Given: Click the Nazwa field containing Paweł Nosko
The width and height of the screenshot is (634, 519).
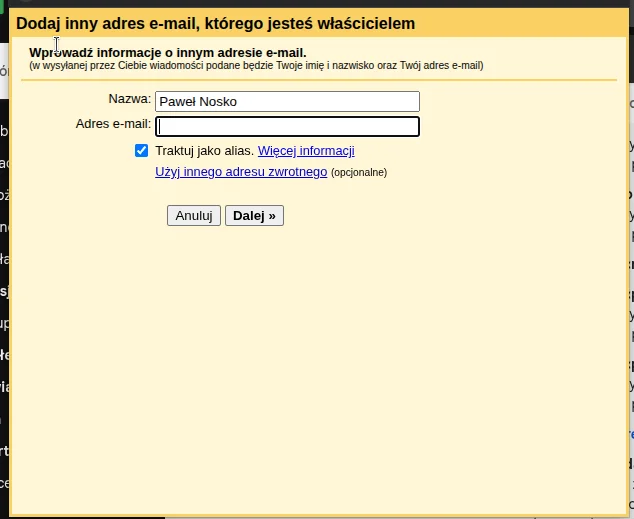Looking at the screenshot, I should [287, 101].
